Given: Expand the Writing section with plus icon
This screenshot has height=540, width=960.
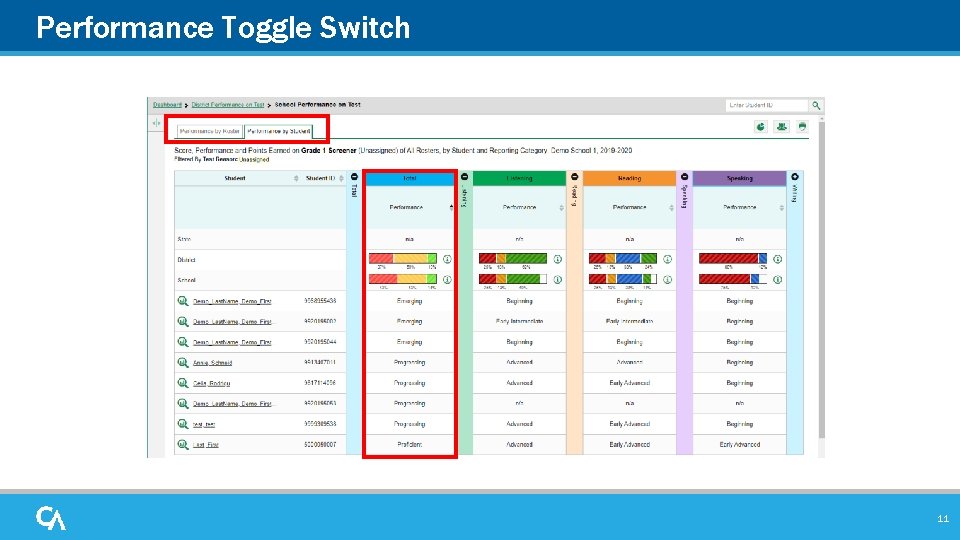Looking at the screenshot, I should click(x=795, y=177).
